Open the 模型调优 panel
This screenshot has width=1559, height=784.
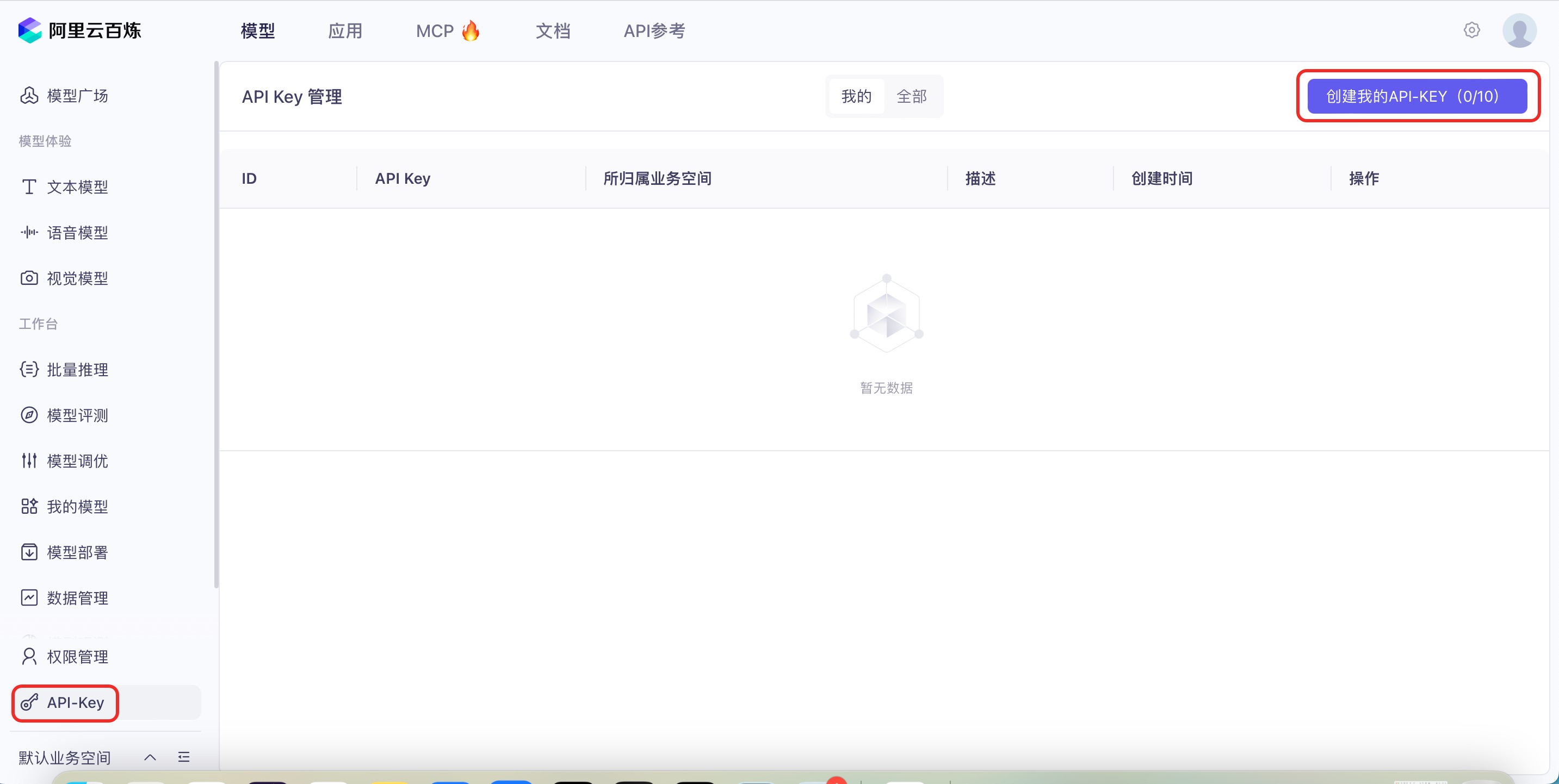coord(77,461)
